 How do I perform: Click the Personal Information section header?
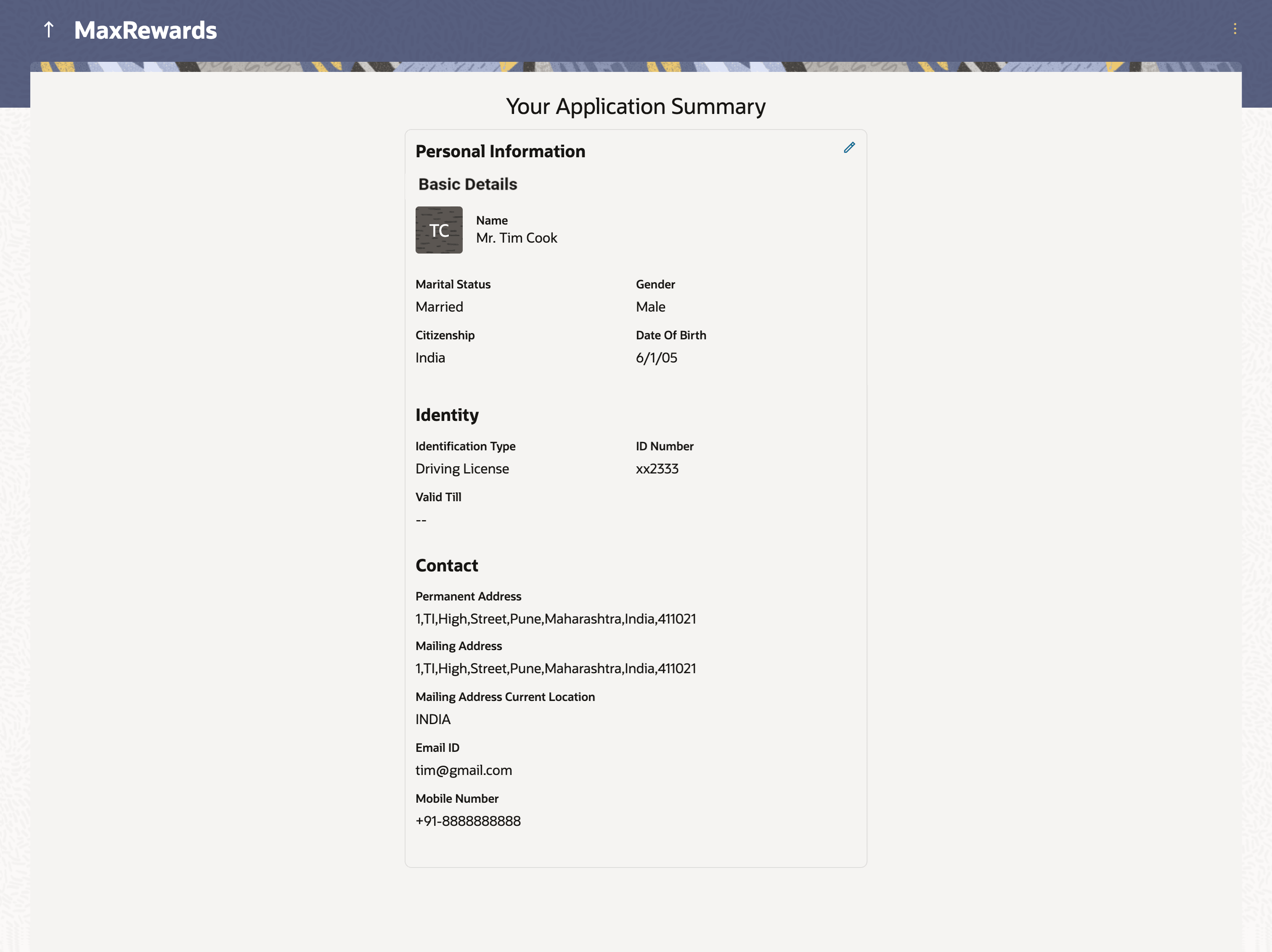pos(500,151)
